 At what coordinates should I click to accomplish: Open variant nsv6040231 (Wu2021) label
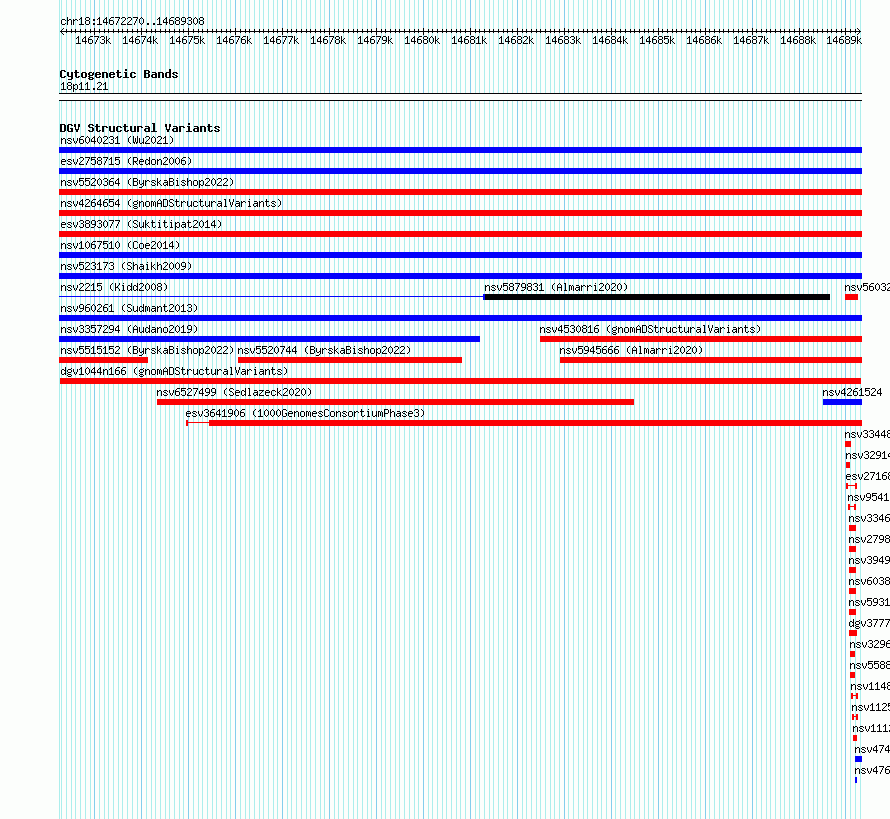pos(117,140)
